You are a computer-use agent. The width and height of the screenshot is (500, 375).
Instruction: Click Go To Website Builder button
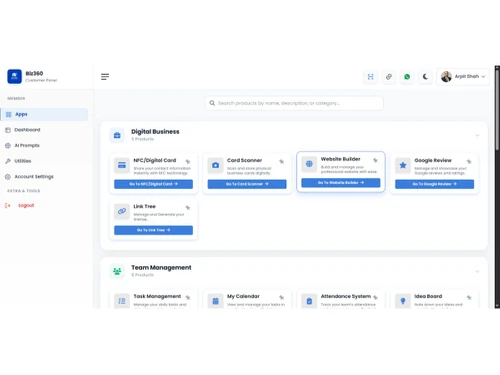pos(341,183)
